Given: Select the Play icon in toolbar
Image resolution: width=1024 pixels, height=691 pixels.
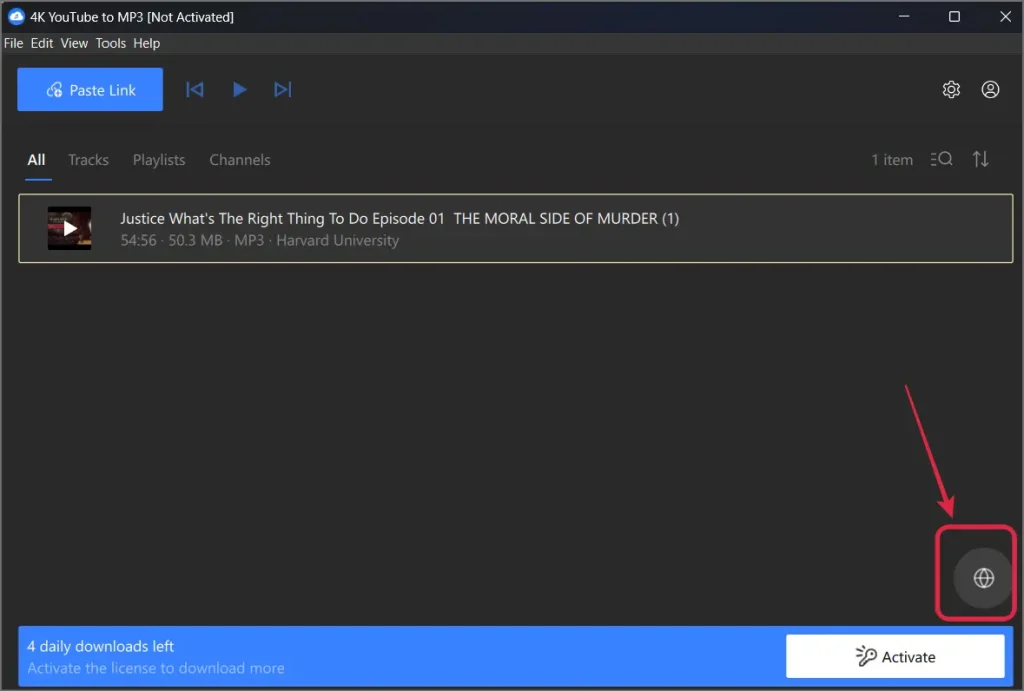Looking at the screenshot, I should tap(239, 89).
